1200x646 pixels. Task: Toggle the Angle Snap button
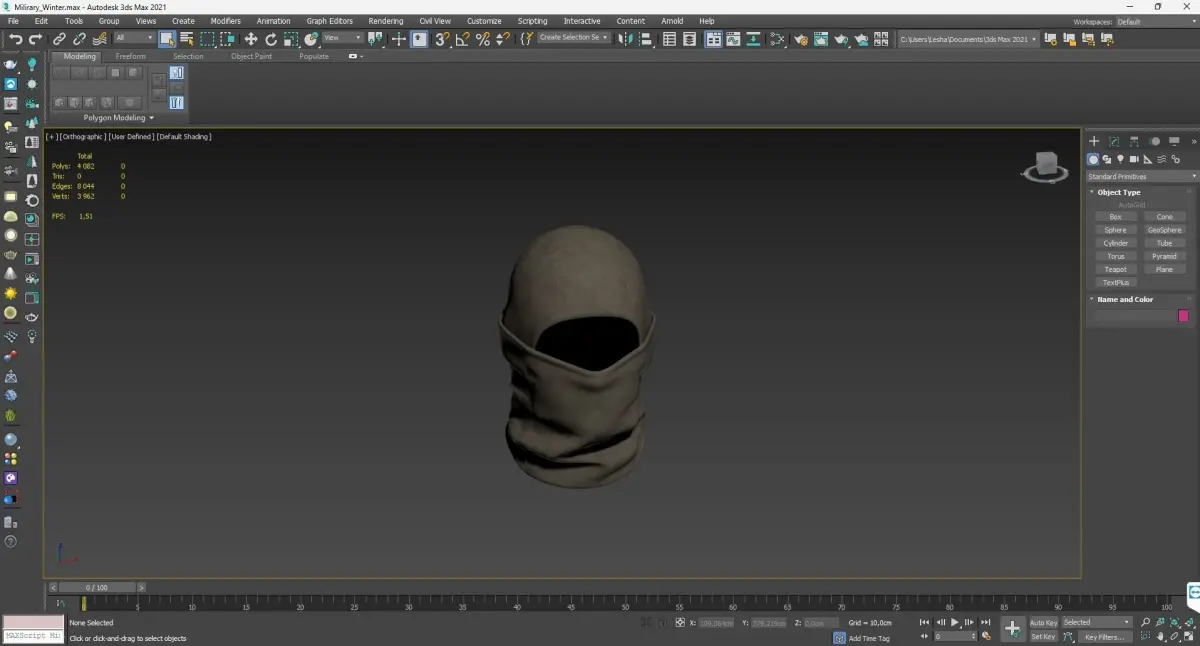[x=462, y=39]
